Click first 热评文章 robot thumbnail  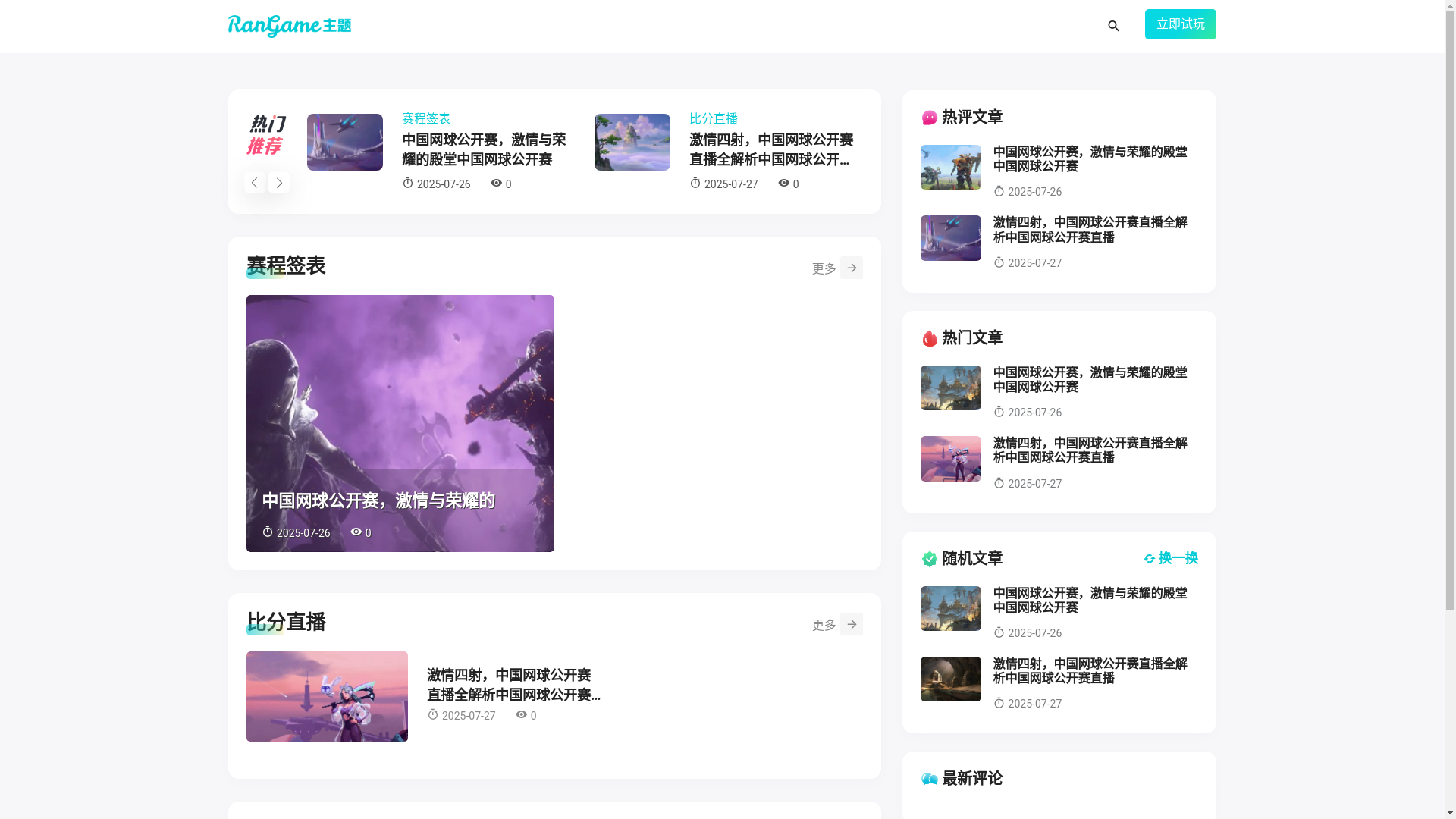point(950,167)
